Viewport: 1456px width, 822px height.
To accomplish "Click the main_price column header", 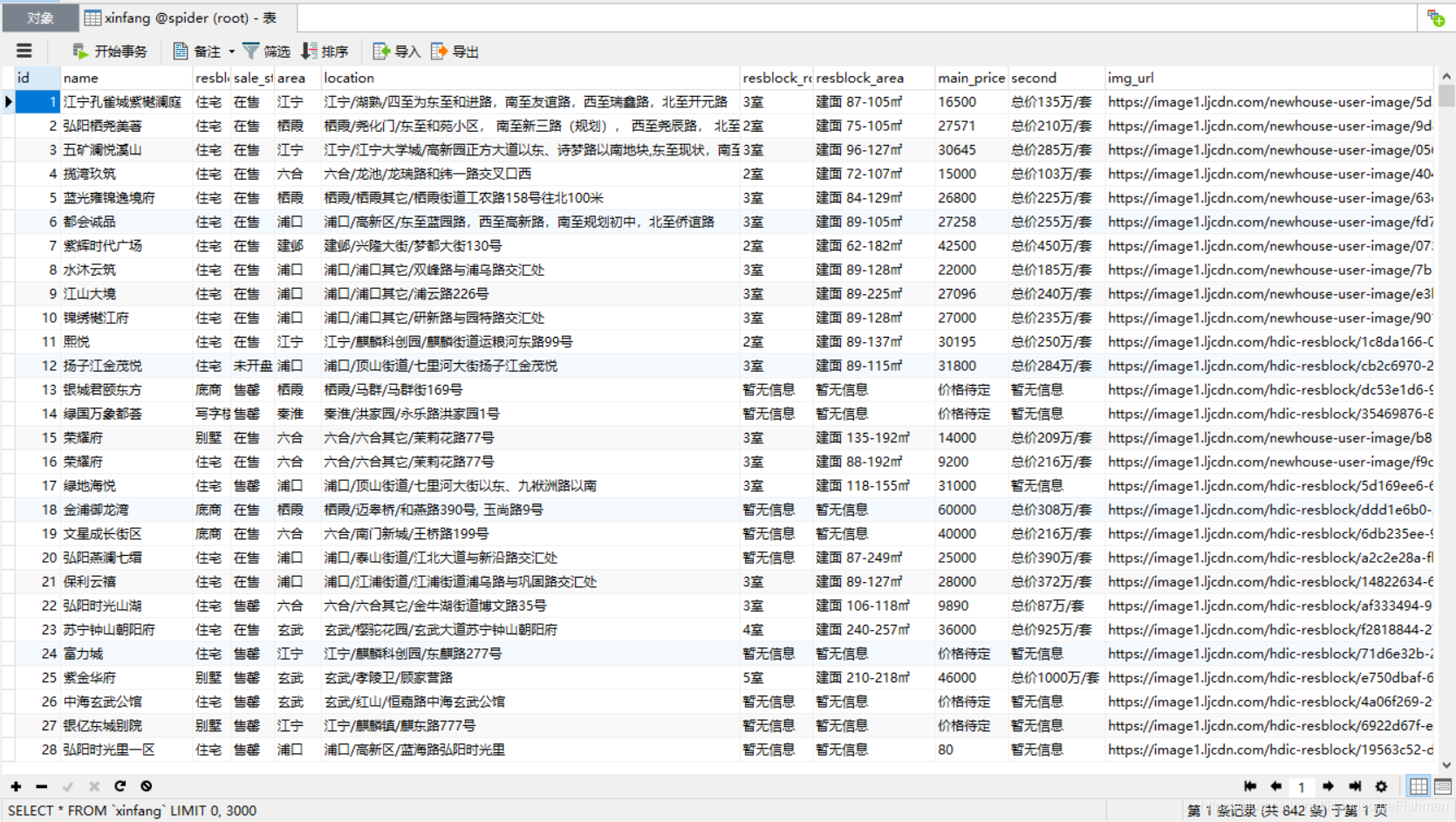I will pyautogui.click(x=972, y=78).
